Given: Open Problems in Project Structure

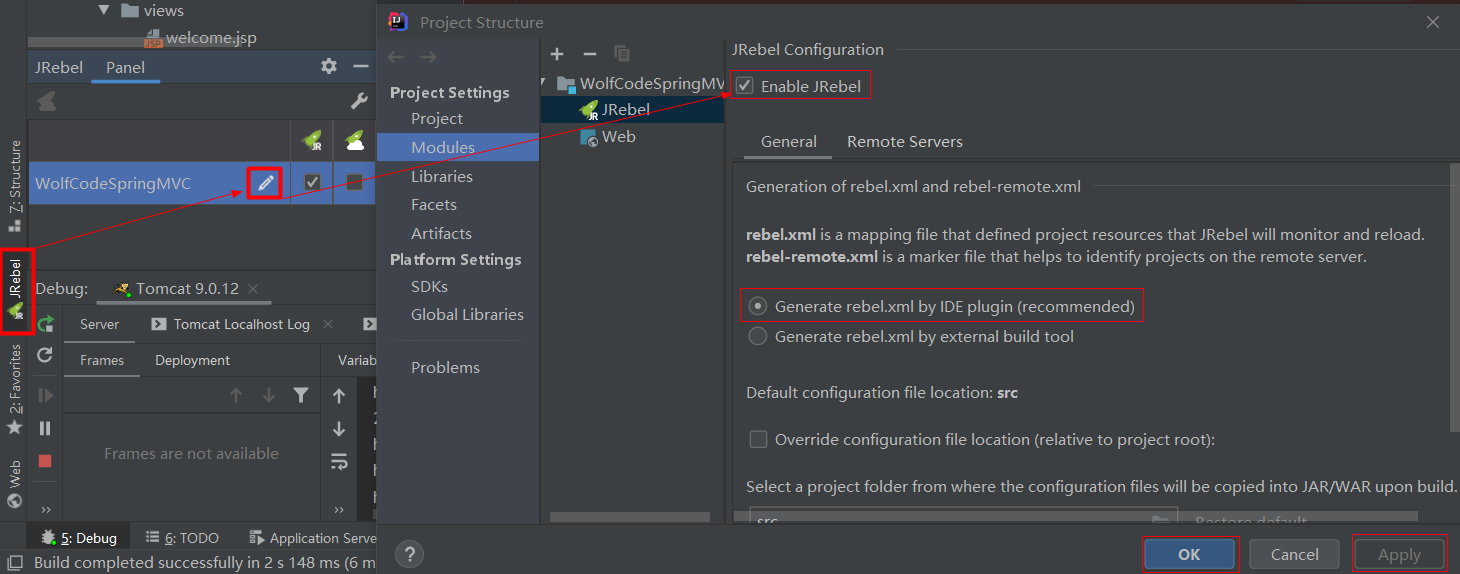Looking at the screenshot, I should [445, 367].
